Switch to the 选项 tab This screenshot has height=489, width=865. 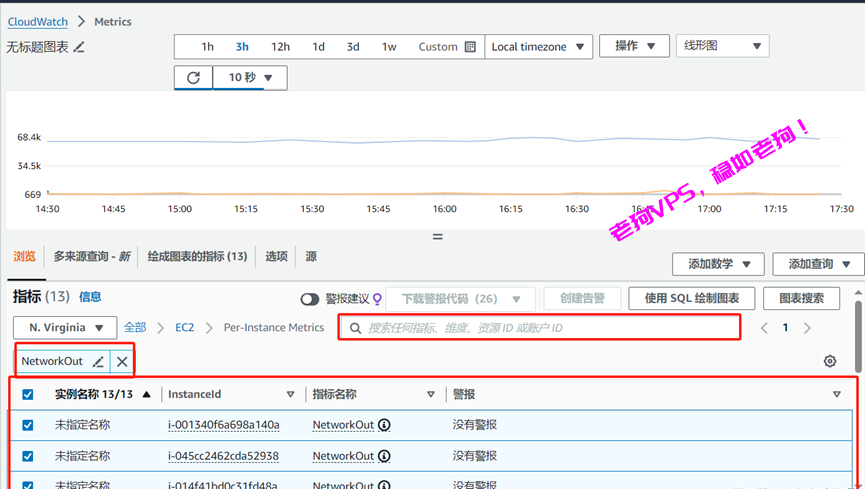[276, 257]
